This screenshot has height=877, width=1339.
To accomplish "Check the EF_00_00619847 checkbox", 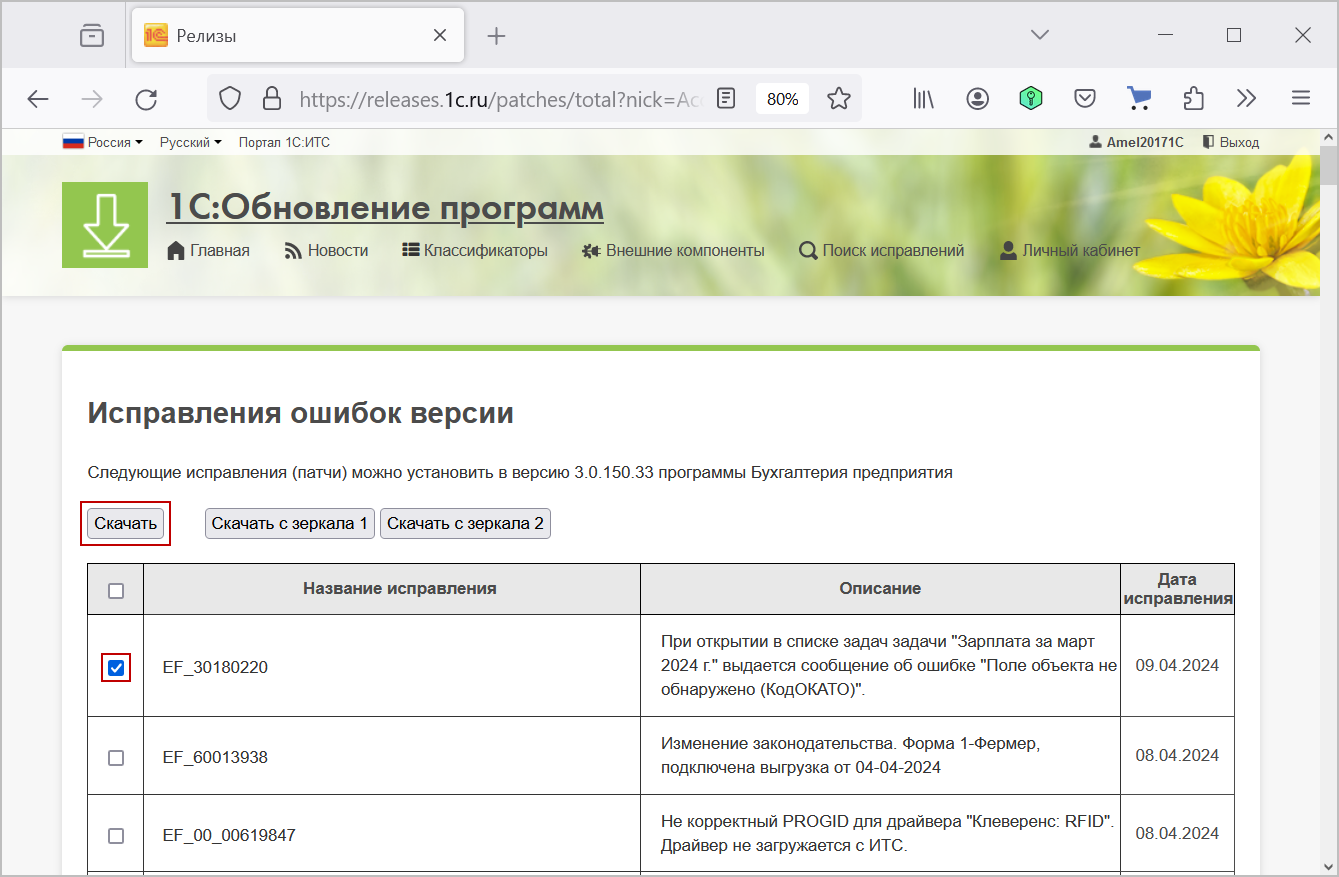I will pos(116,835).
